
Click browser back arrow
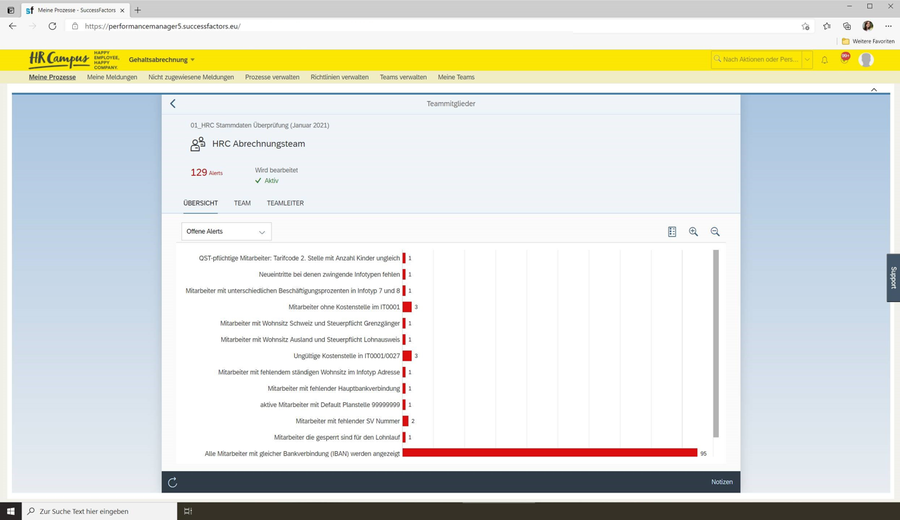pos(13,26)
